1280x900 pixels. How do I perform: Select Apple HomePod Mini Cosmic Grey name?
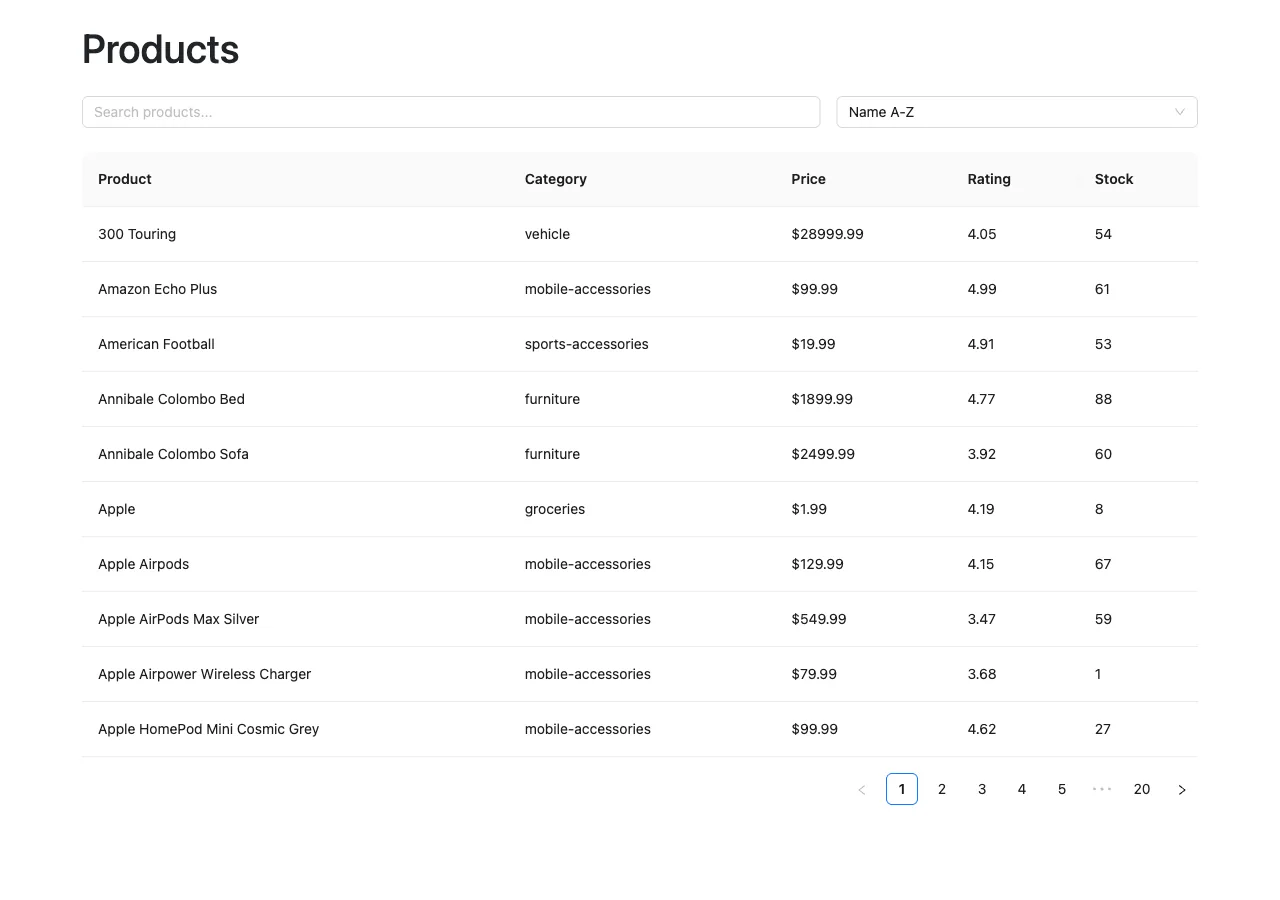tap(209, 729)
